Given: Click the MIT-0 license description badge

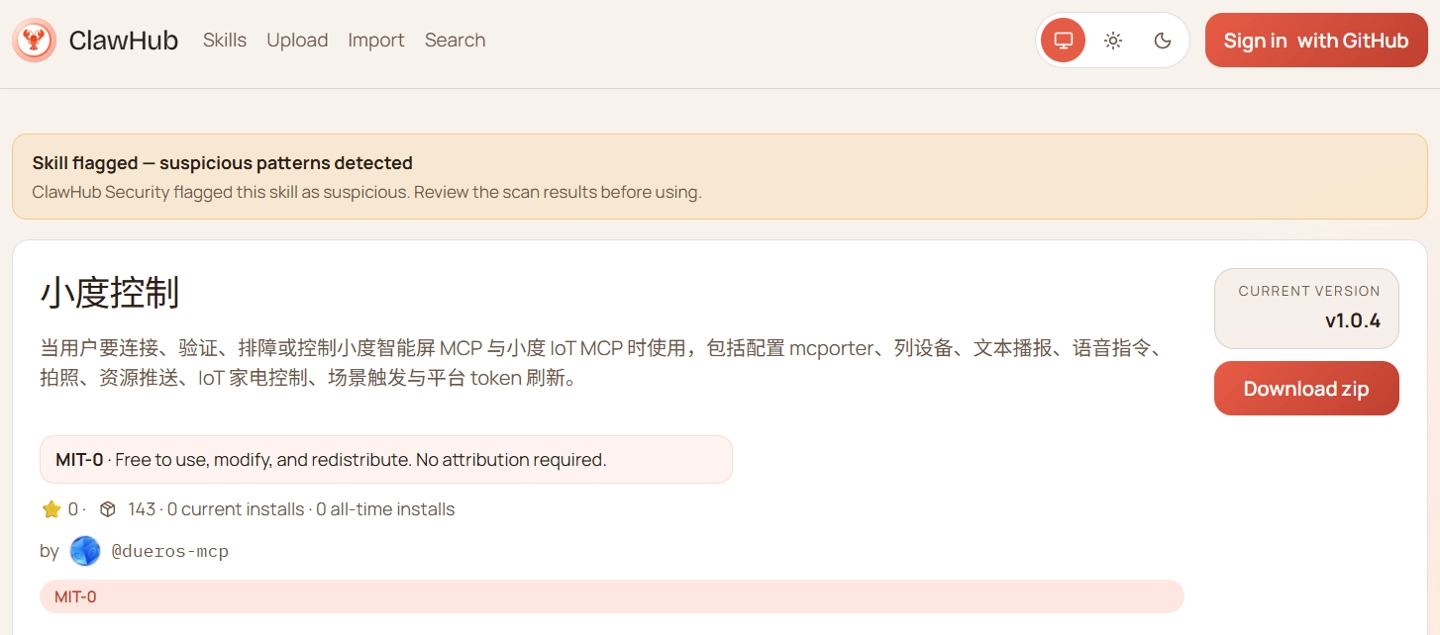Looking at the screenshot, I should 386,459.
